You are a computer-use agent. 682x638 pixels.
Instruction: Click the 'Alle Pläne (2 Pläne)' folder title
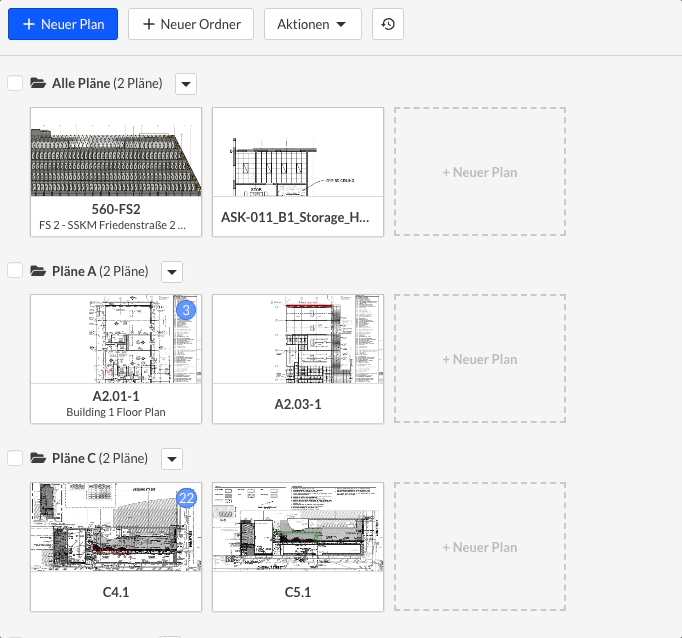click(x=107, y=83)
